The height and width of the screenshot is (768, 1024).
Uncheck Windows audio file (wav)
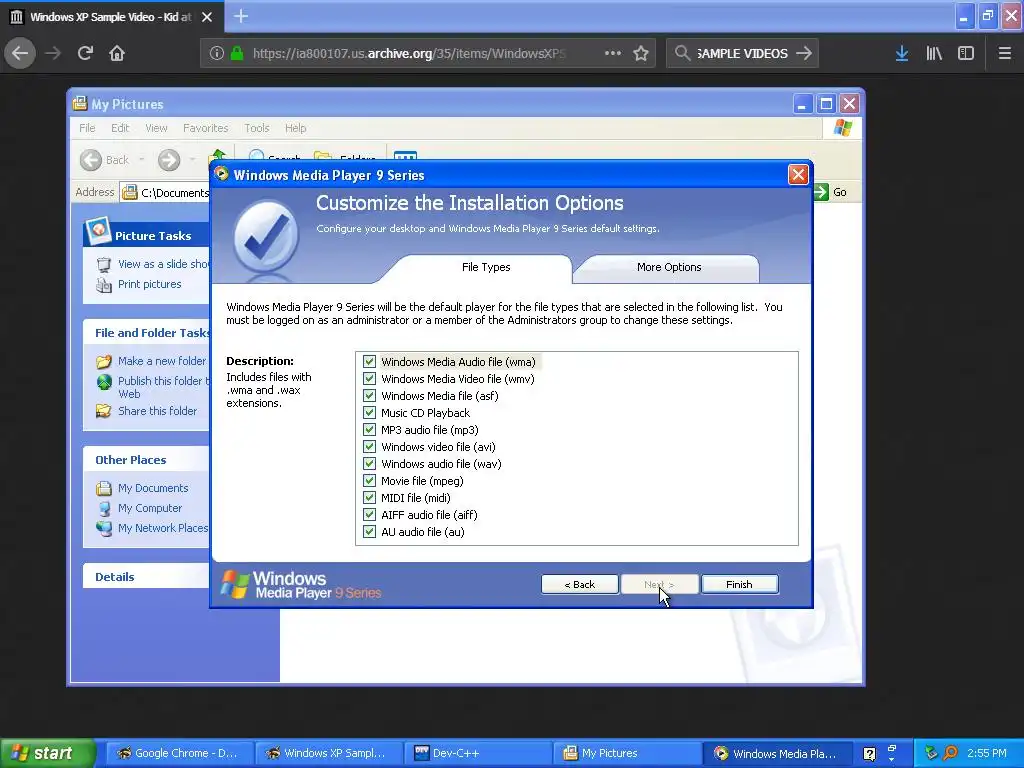(370, 464)
